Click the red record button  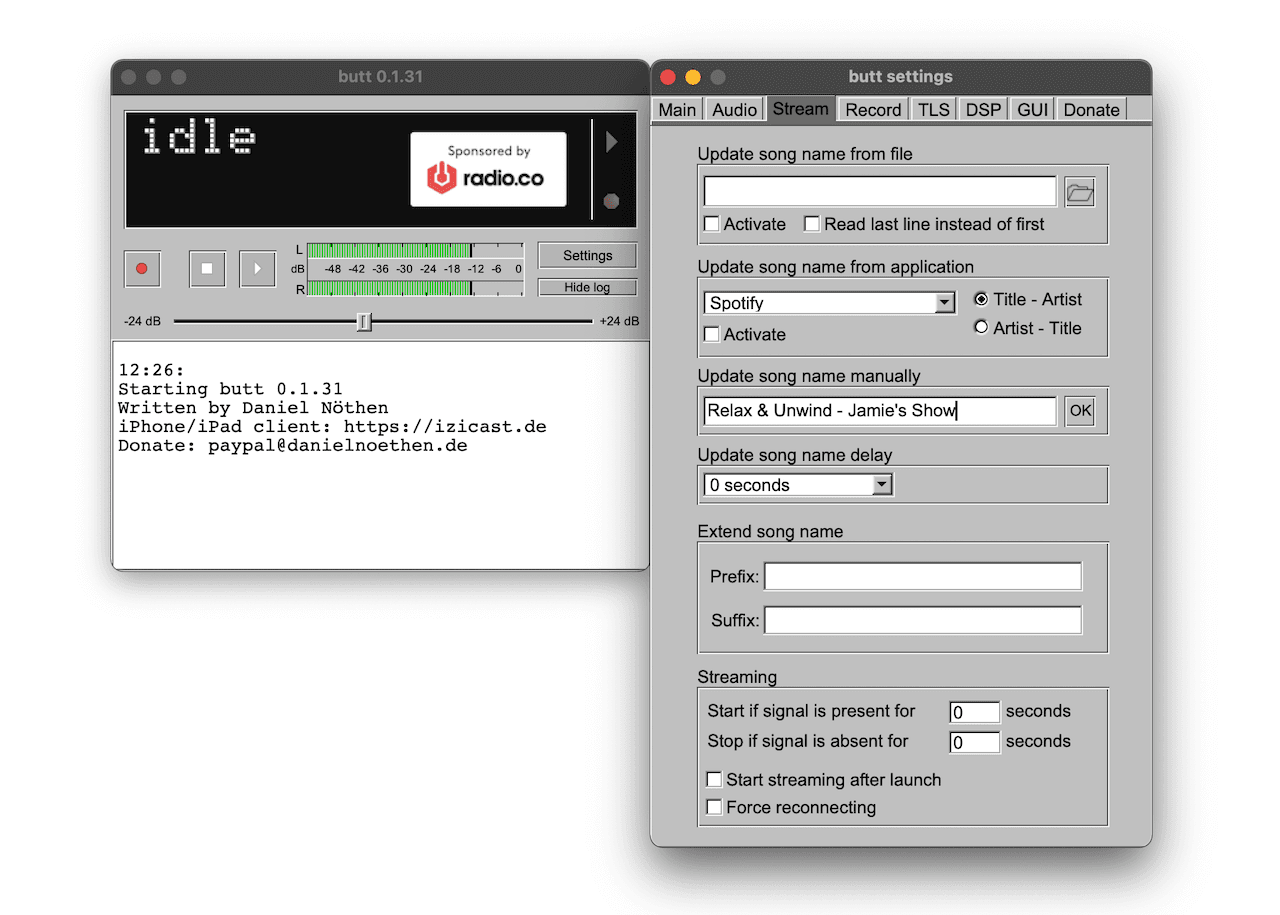click(142, 269)
